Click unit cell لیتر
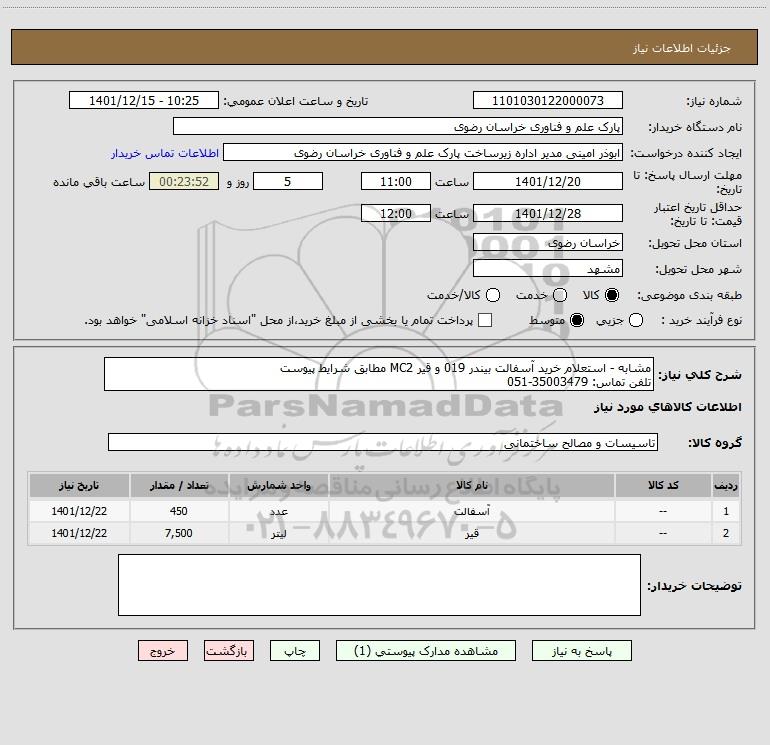This screenshot has width=770, height=745. [x=278, y=533]
